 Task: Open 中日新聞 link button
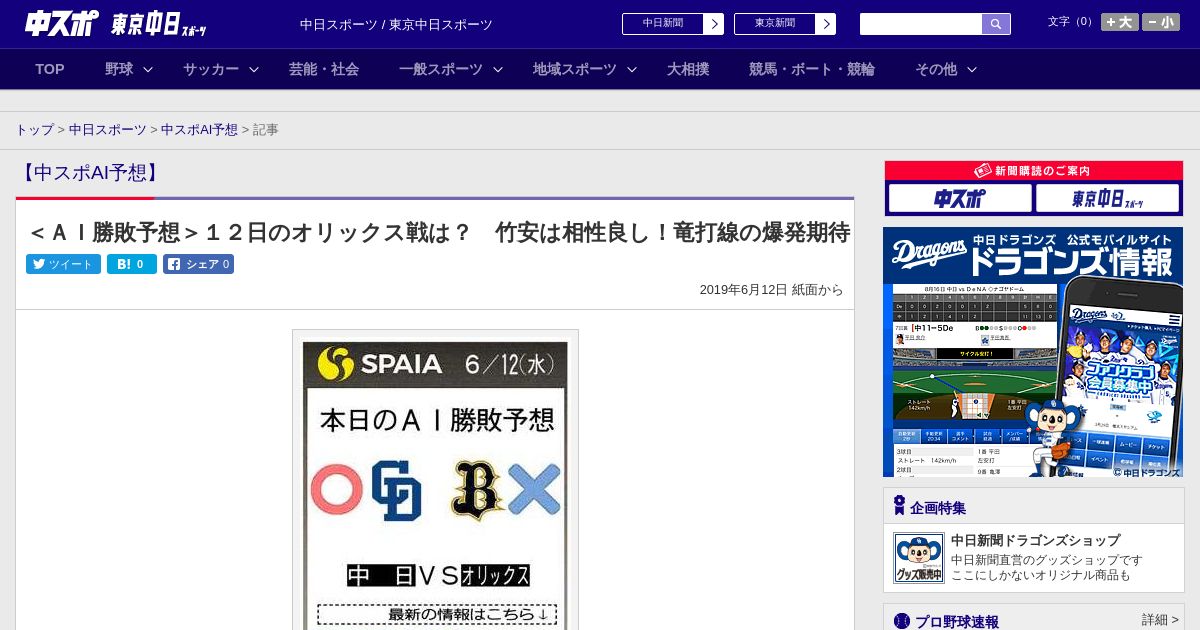[663, 24]
